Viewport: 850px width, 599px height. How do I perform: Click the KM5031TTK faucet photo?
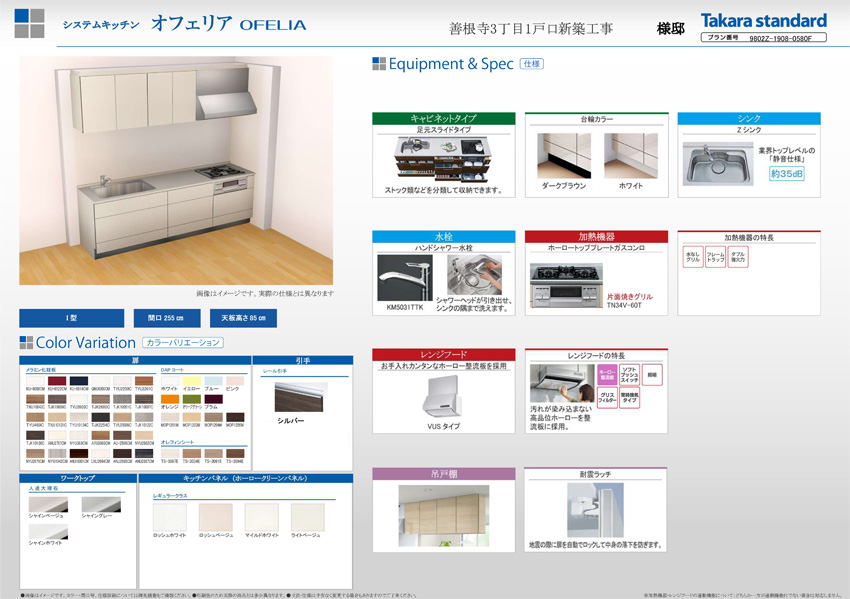tap(404, 278)
